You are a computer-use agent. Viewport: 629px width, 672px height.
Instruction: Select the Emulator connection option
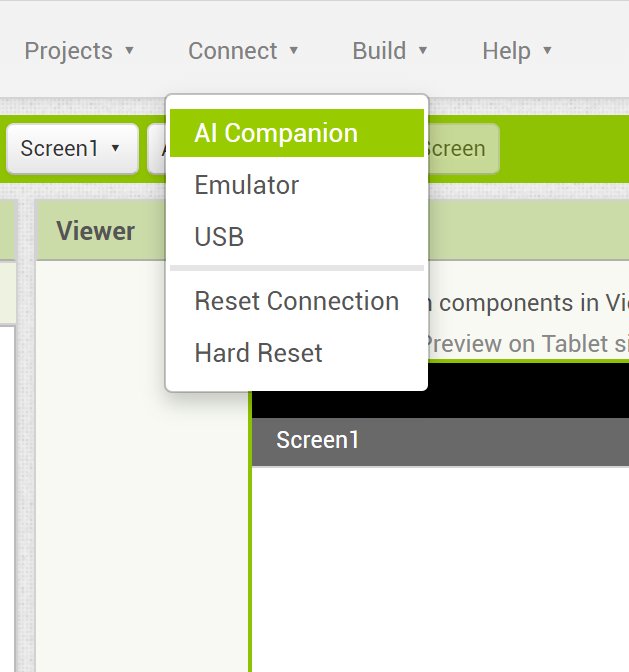tap(297, 185)
